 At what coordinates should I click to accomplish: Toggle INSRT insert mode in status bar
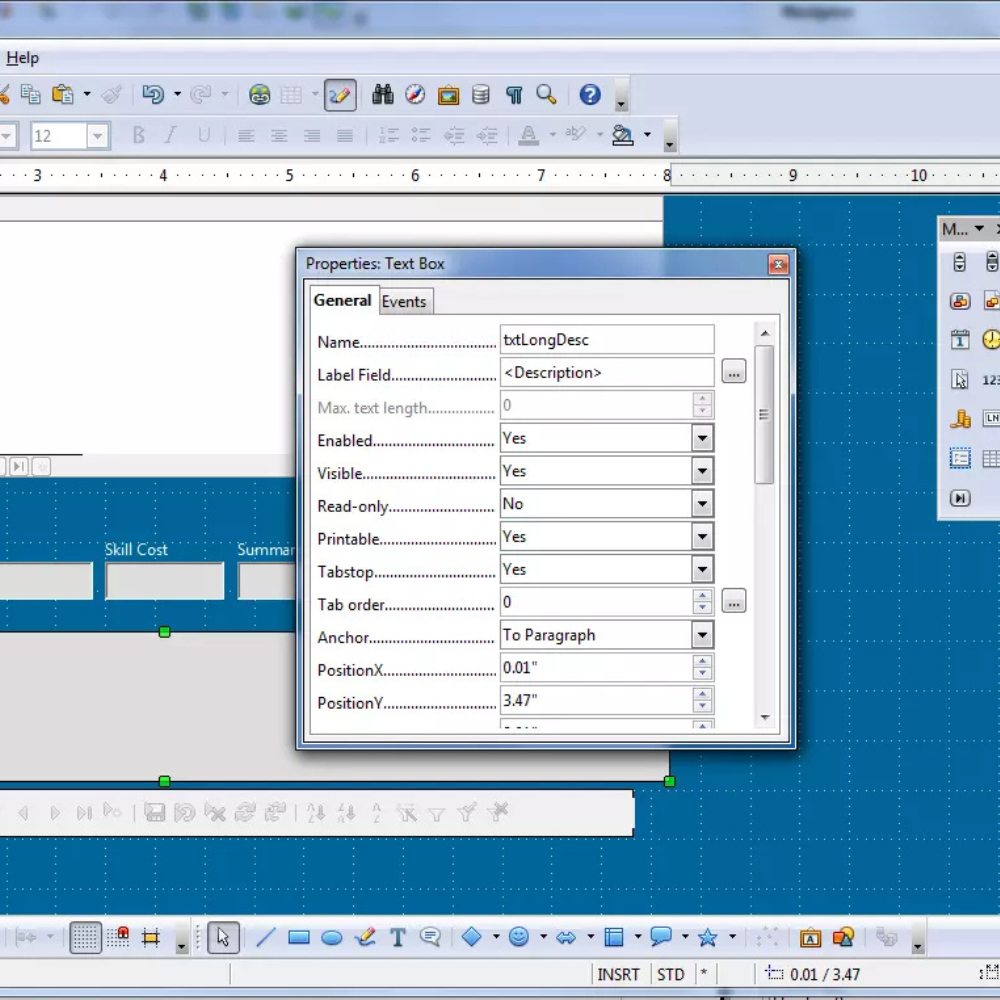pyautogui.click(x=618, y=974)
